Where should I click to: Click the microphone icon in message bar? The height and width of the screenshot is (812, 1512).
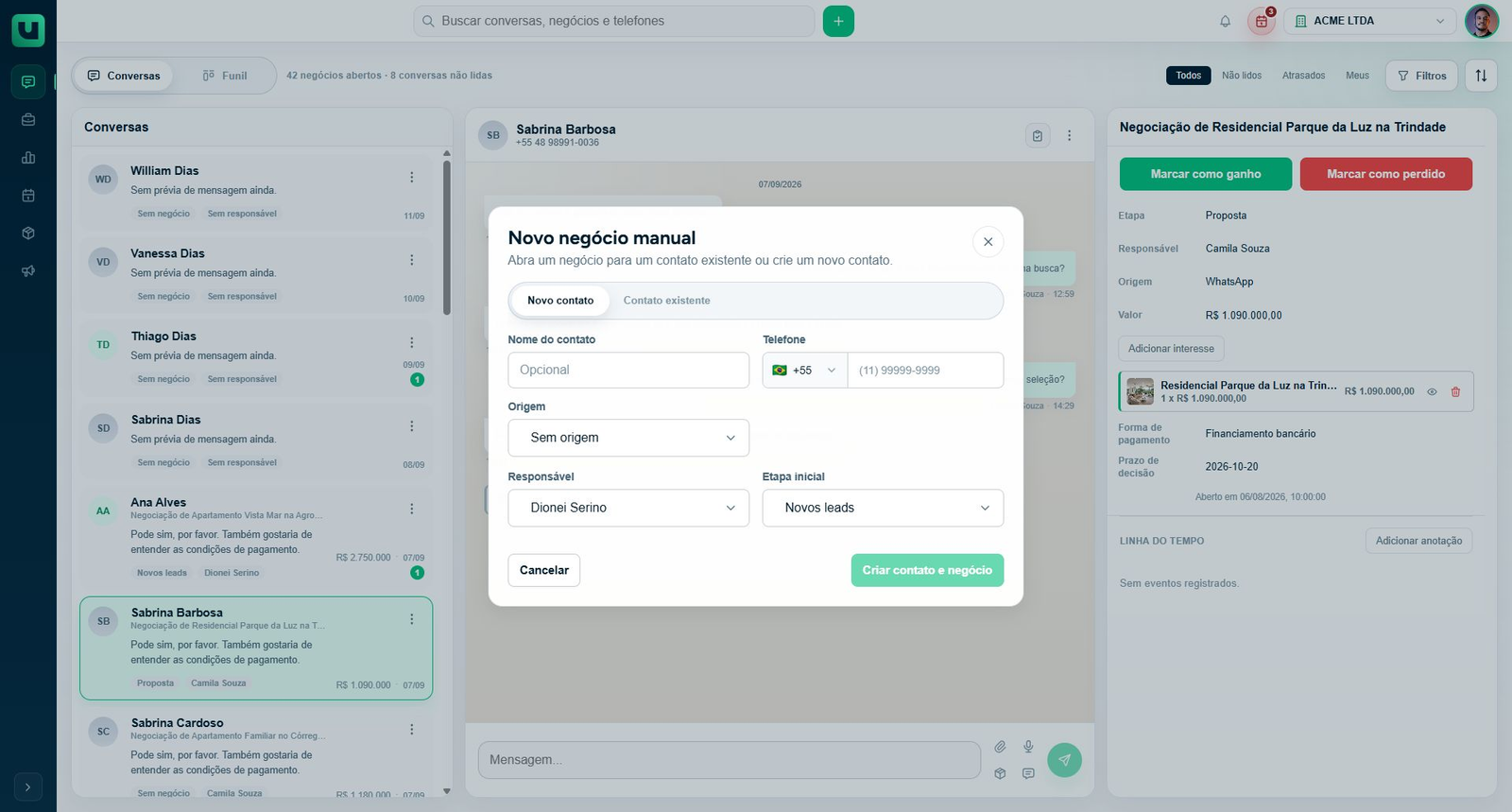click(x=1028, y=747)
